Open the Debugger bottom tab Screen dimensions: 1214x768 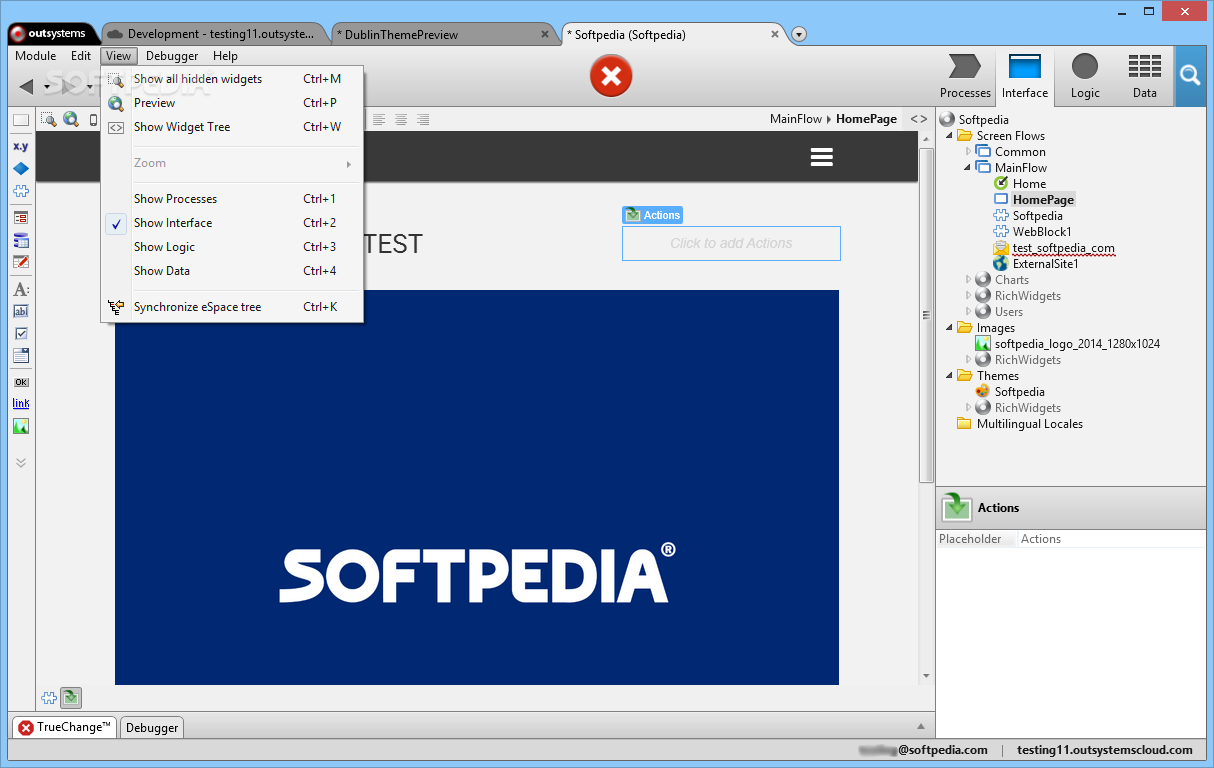point(152,728)
